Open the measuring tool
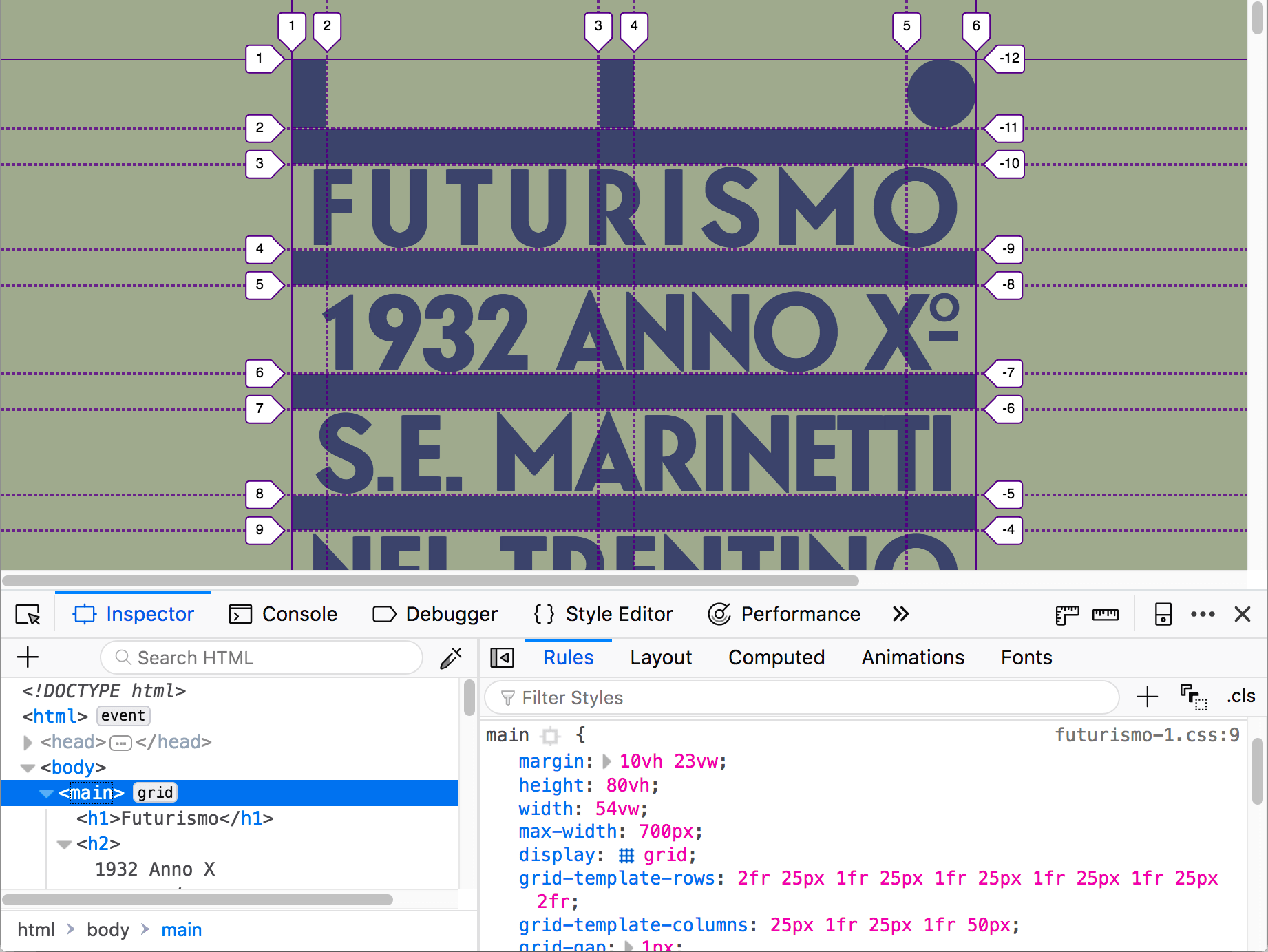 click(x=1106, y=614)
